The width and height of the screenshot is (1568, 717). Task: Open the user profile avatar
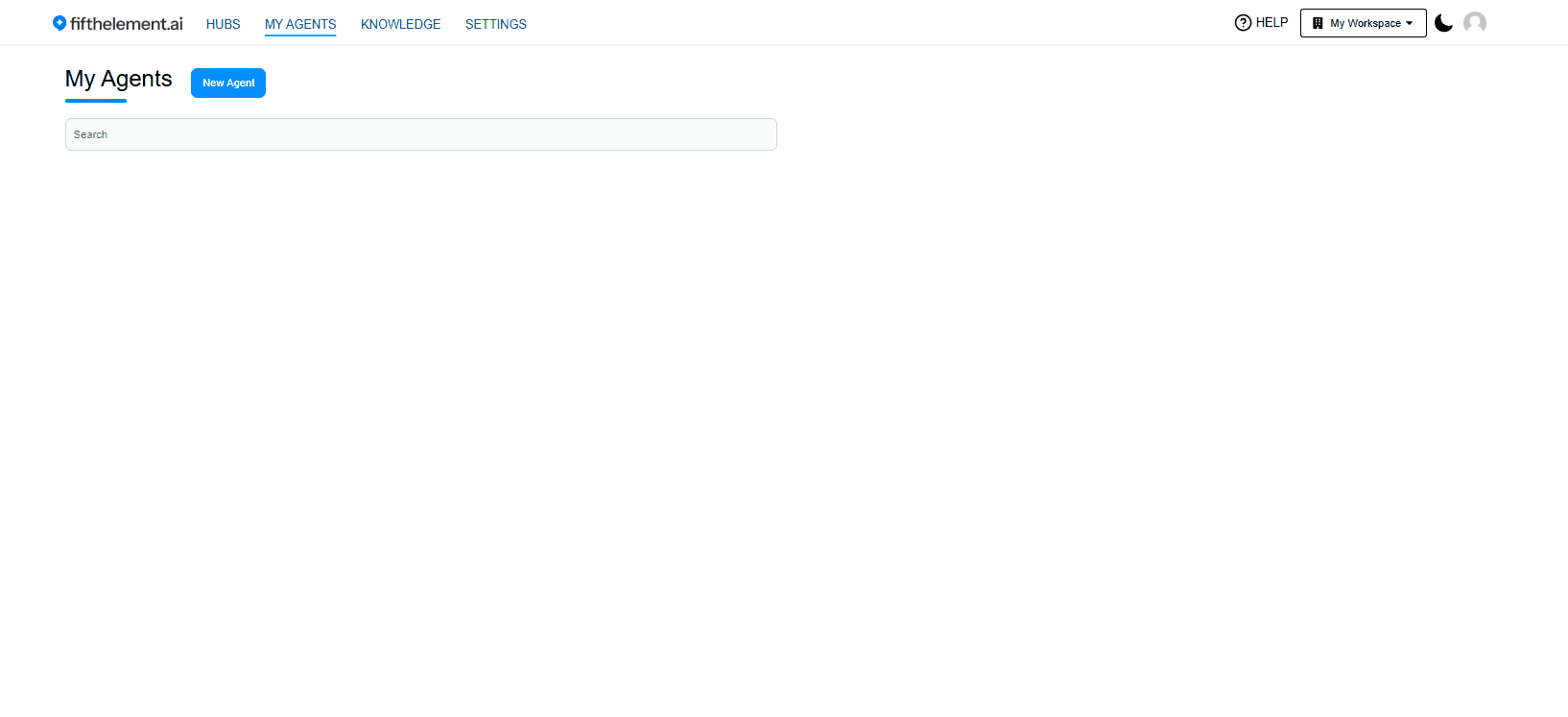(x=1475, y=23)
